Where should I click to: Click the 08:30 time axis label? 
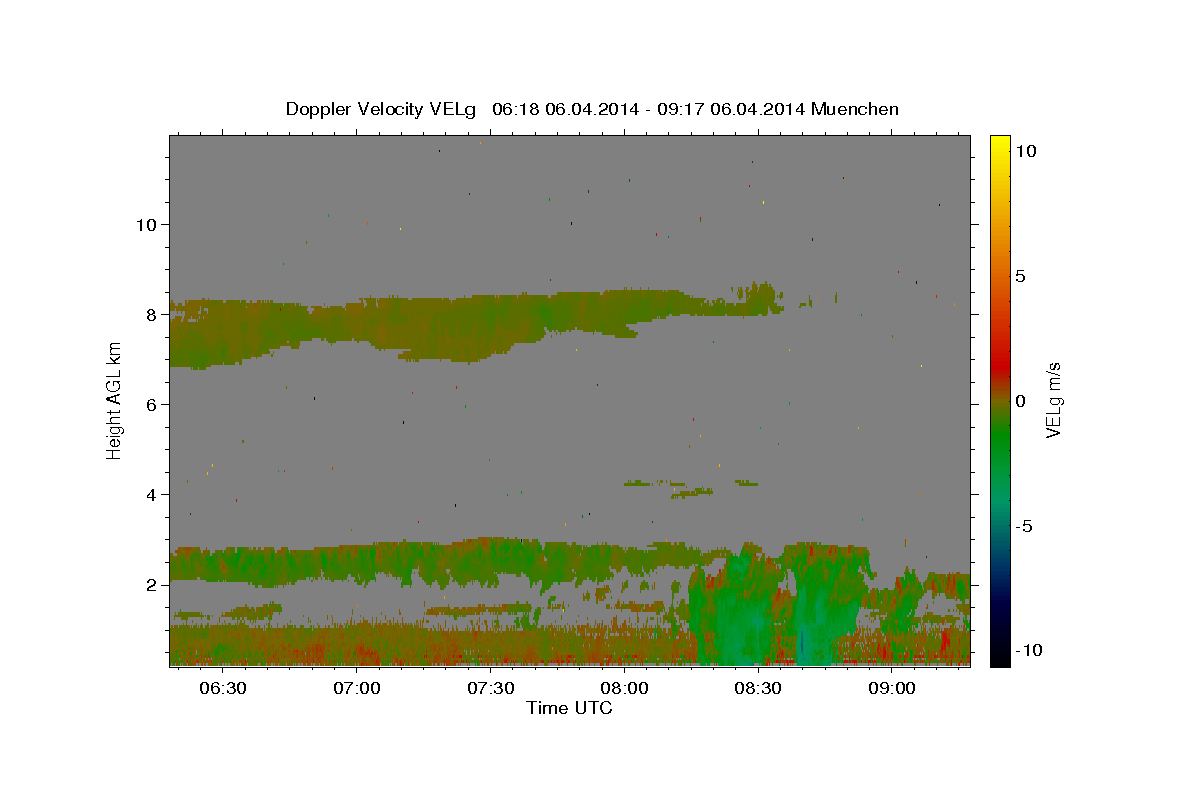coord(758,688)
